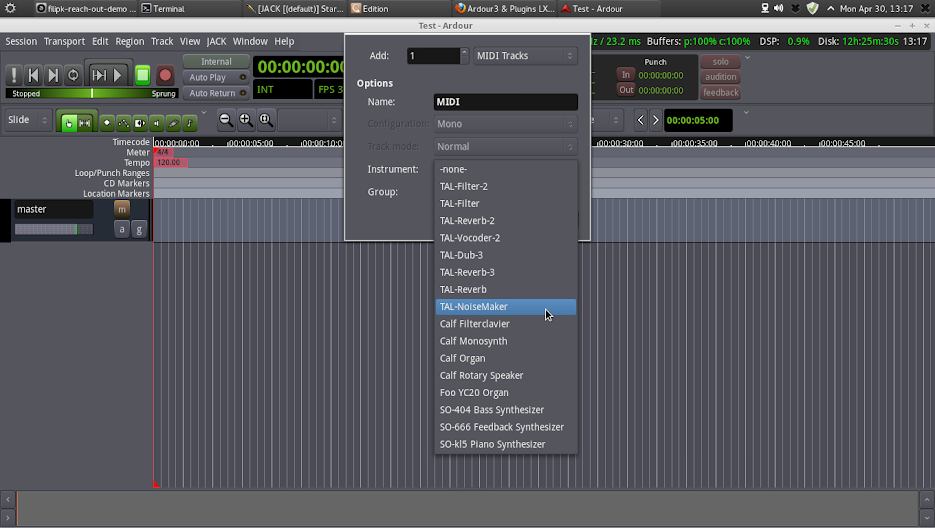Image resolution: width=935 pixels, height=528 pixels.
Task: Open the JACK menu
Action: (x=216, y=41)
